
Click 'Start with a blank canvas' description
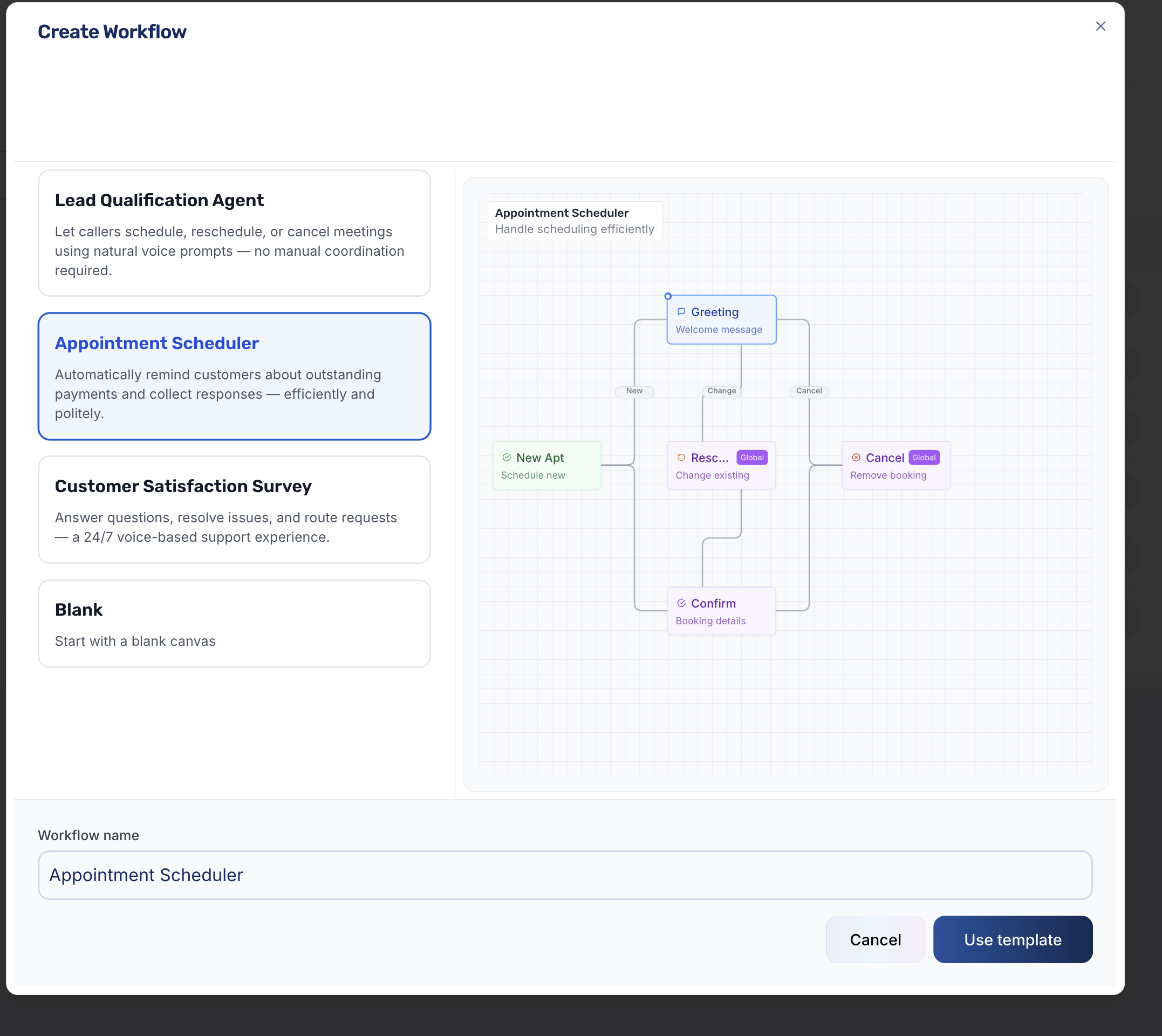click(x=135, y=642)
